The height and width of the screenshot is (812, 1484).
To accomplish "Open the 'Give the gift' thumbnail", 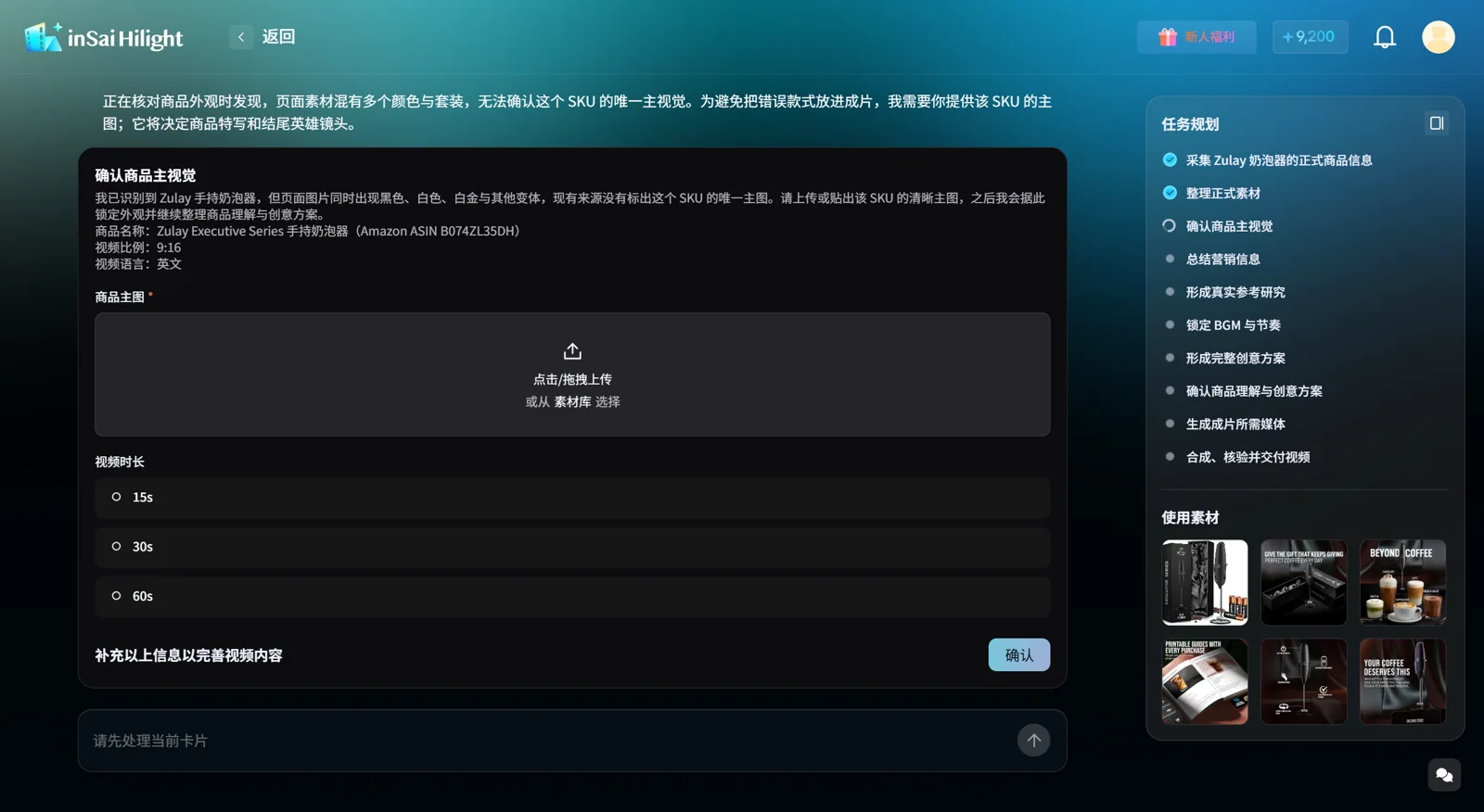I will tap(1303, 582).
